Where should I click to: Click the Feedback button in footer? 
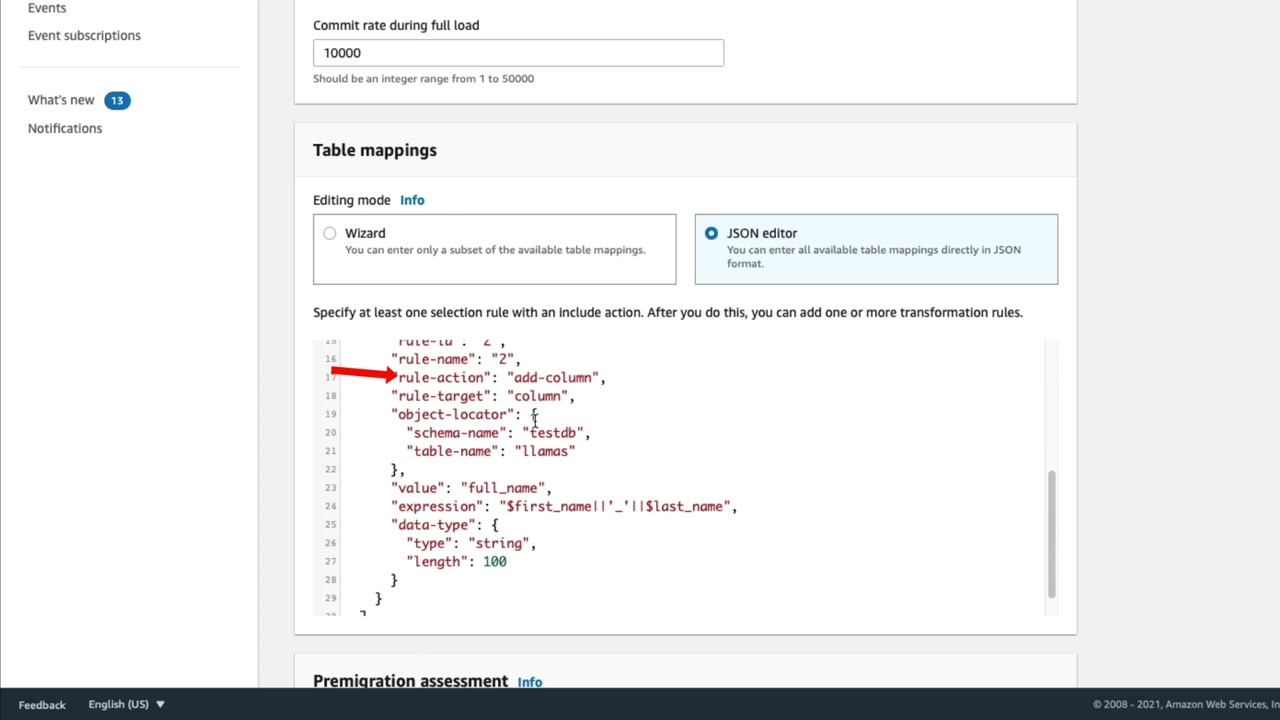[42, 704]
